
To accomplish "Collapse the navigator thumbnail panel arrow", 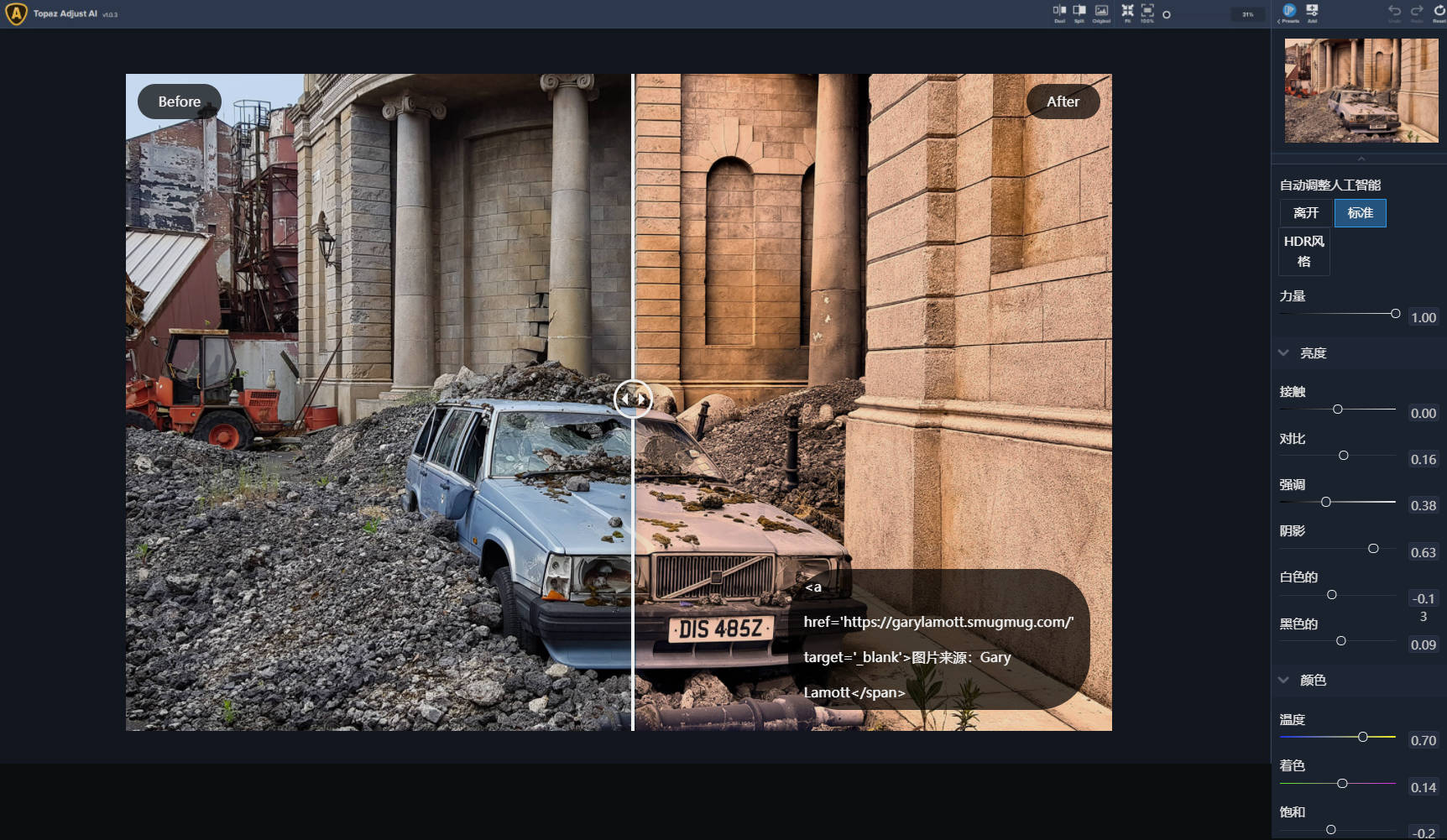I will (1361, 159).
